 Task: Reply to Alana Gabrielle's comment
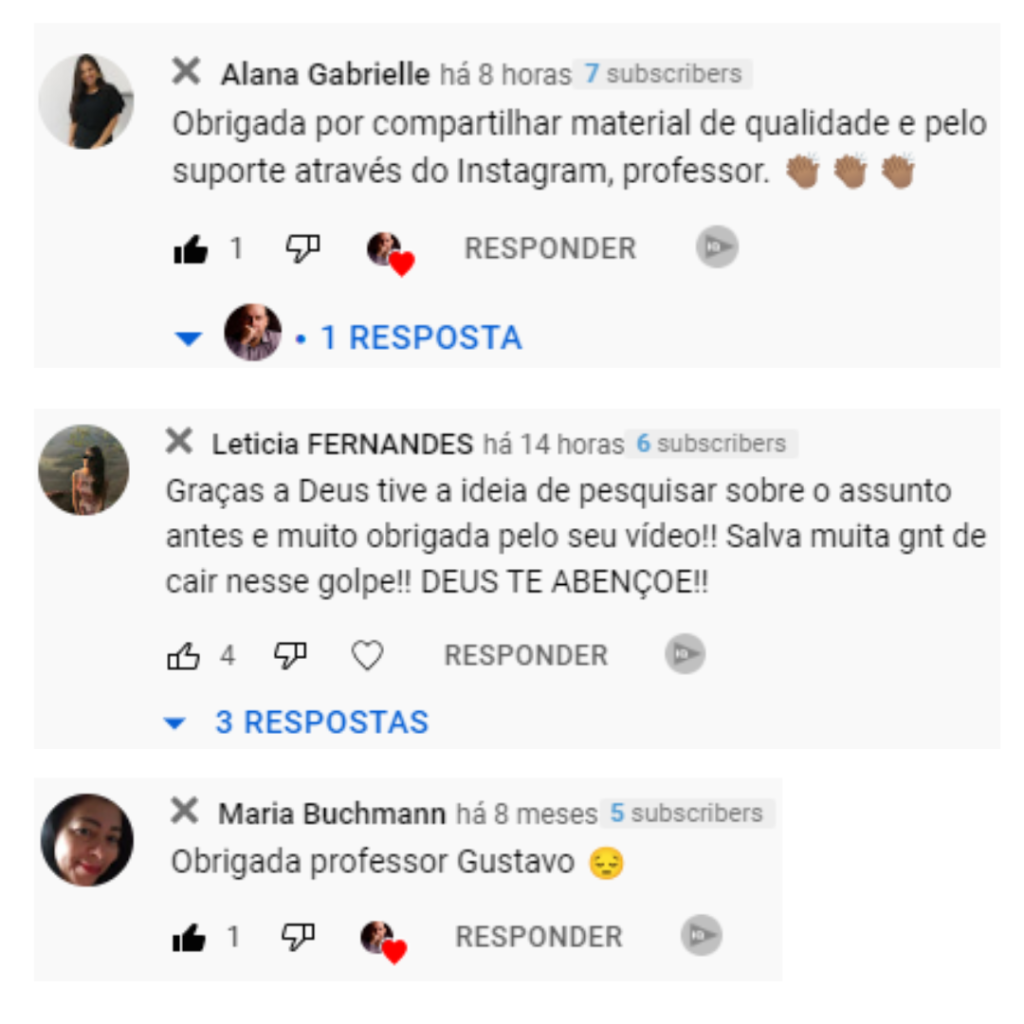pos(550,249)
